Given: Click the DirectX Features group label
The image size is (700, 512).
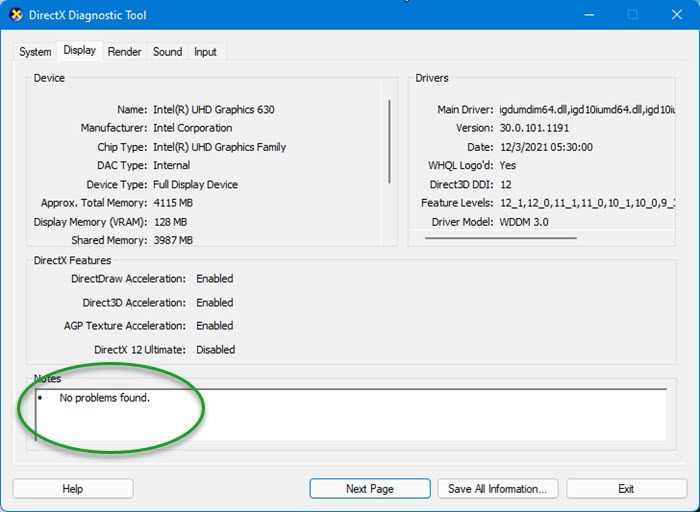Looking at the screenshot, I should pos(72,260).
